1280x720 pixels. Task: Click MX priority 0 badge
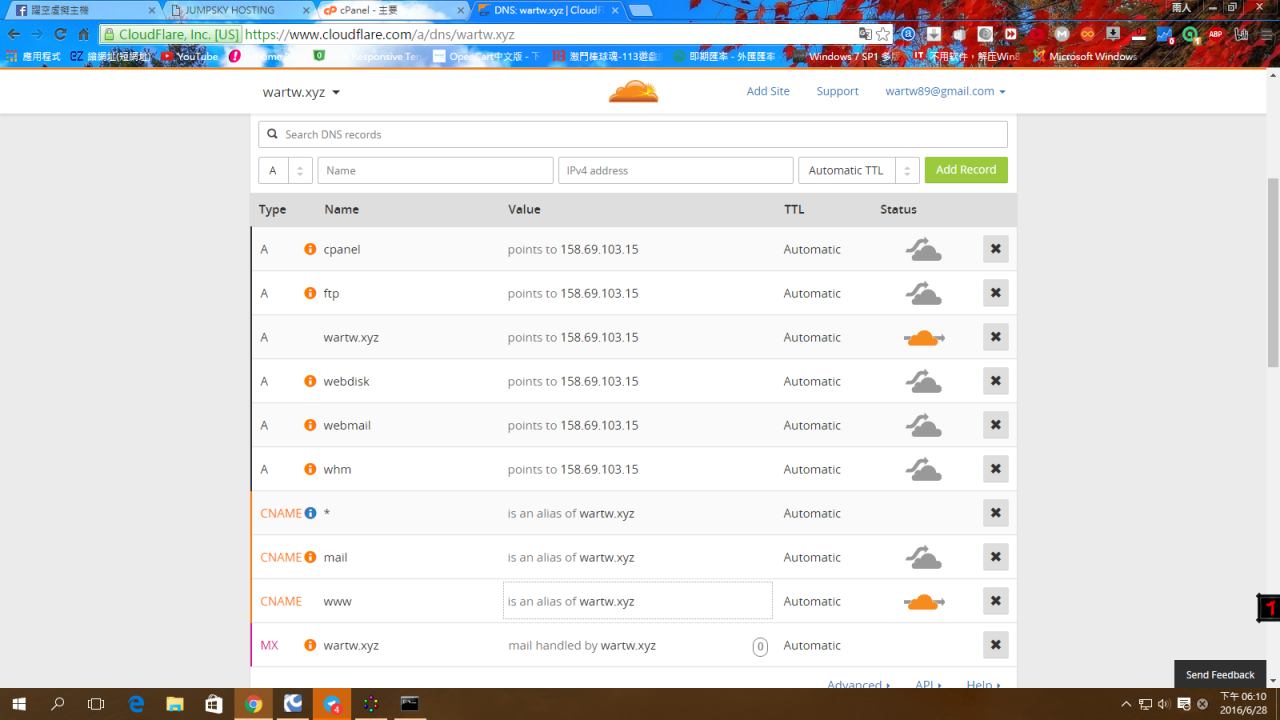point(760,646)
